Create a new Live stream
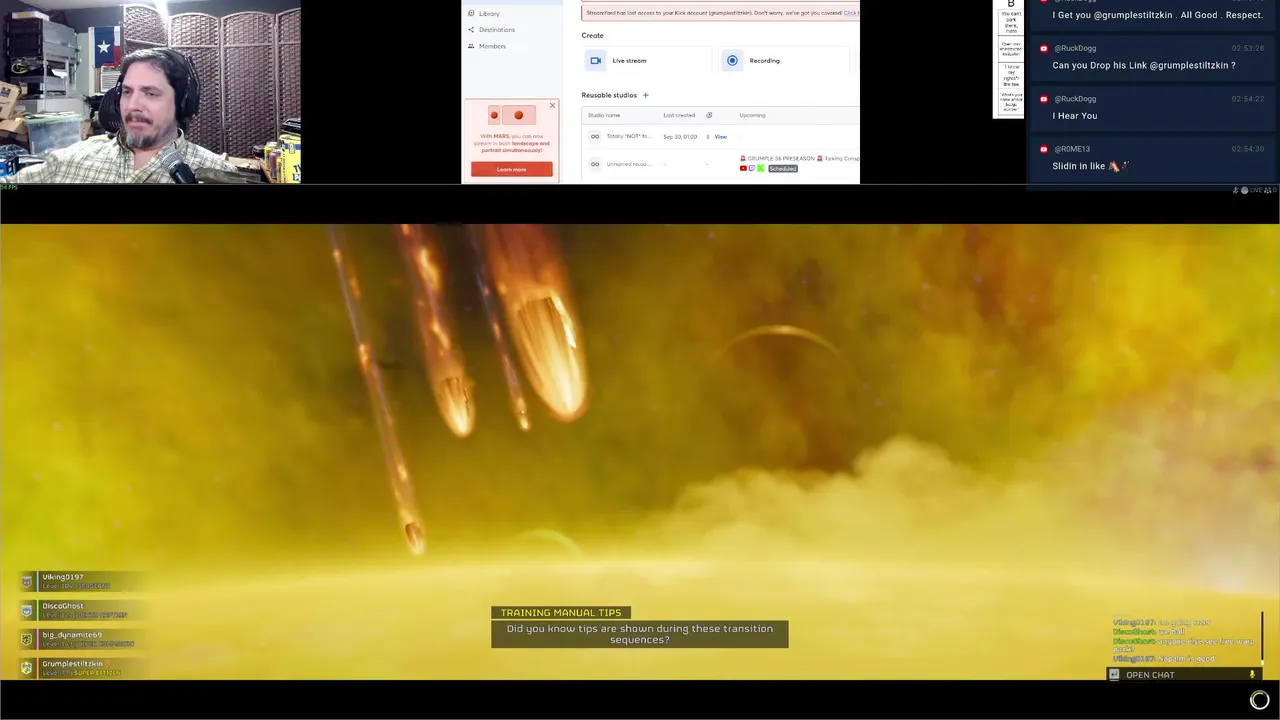The height and width of the screenshot is (720, 1280). pos(646,60)
